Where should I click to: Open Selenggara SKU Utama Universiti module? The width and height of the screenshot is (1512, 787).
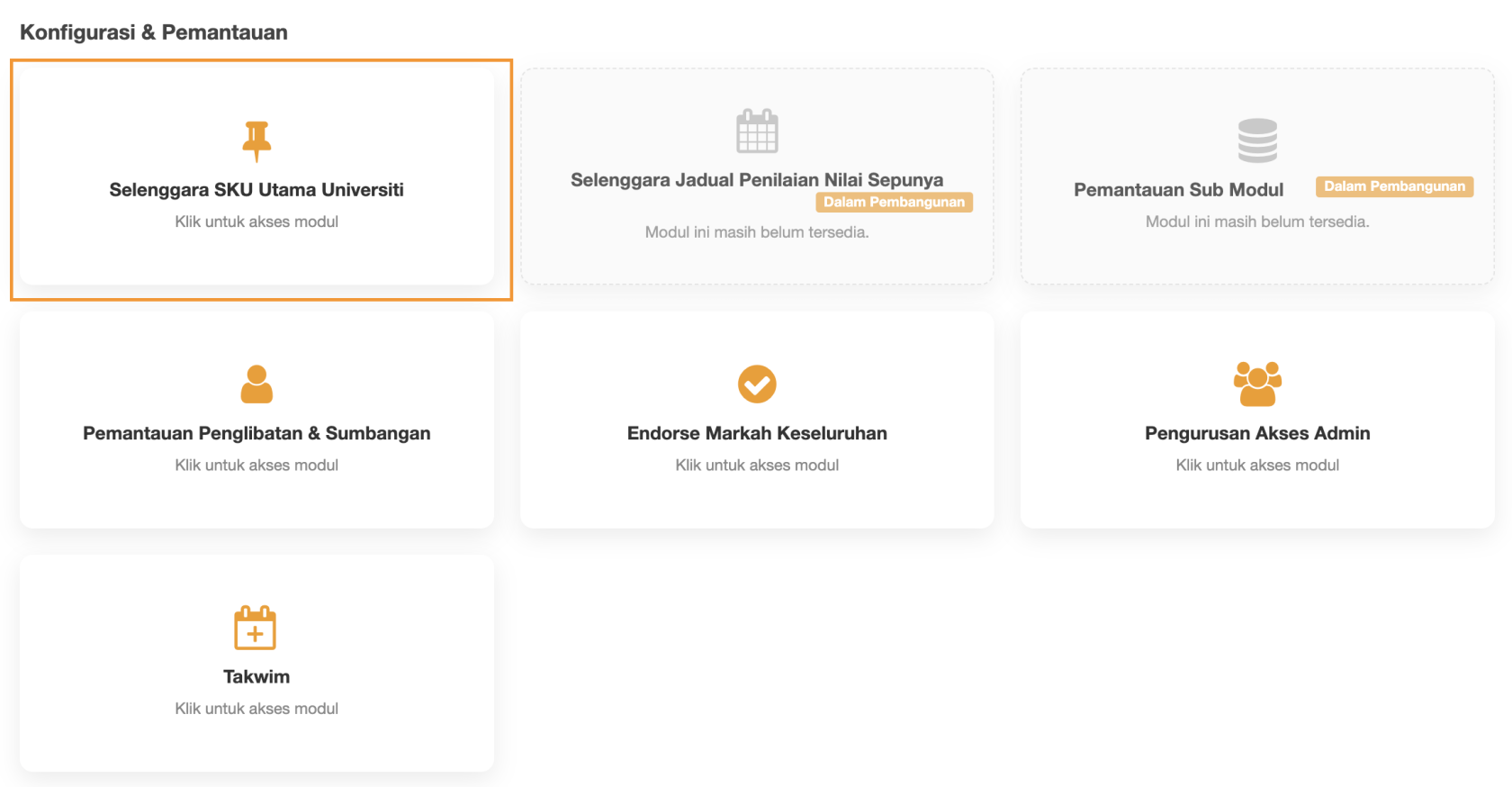tap(256, 190)
